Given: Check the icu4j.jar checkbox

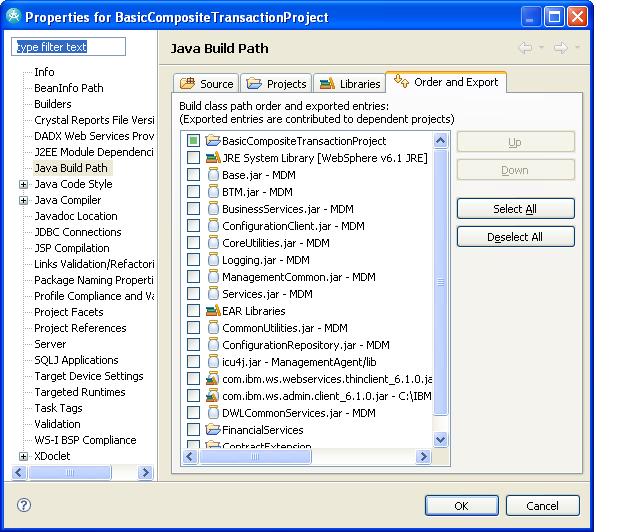Looking at the screenshot, I should coord(193,362).
